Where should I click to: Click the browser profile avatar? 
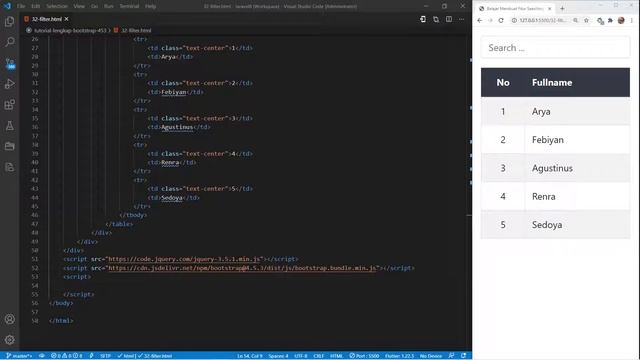(621, 20)
